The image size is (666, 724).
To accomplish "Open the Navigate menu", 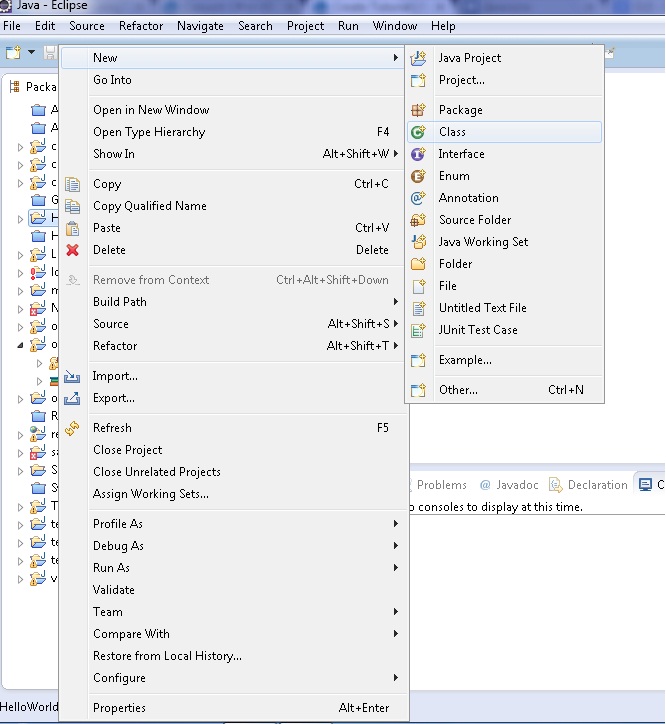I will tap(200, 26).
